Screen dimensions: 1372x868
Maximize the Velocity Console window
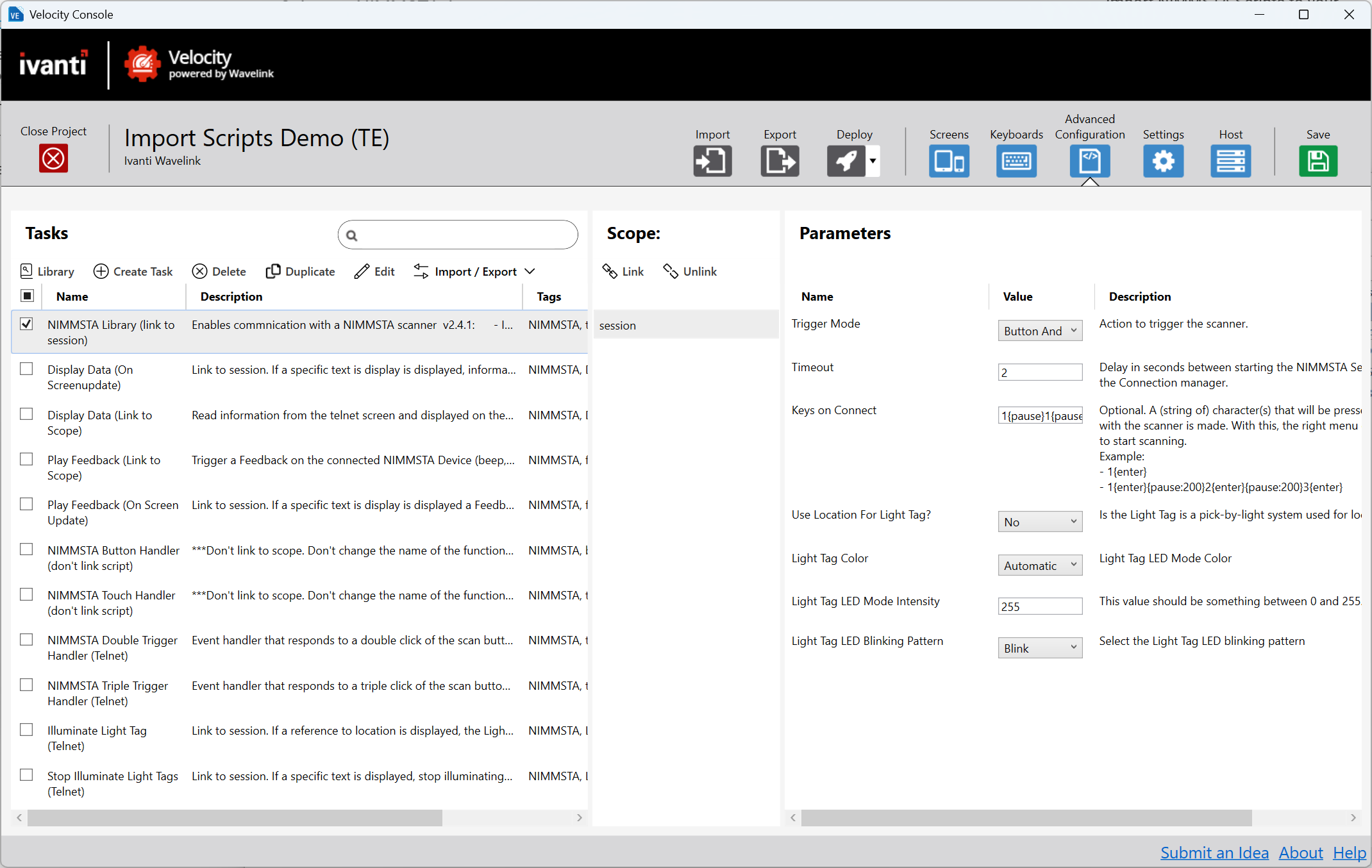click(1303, 14)
